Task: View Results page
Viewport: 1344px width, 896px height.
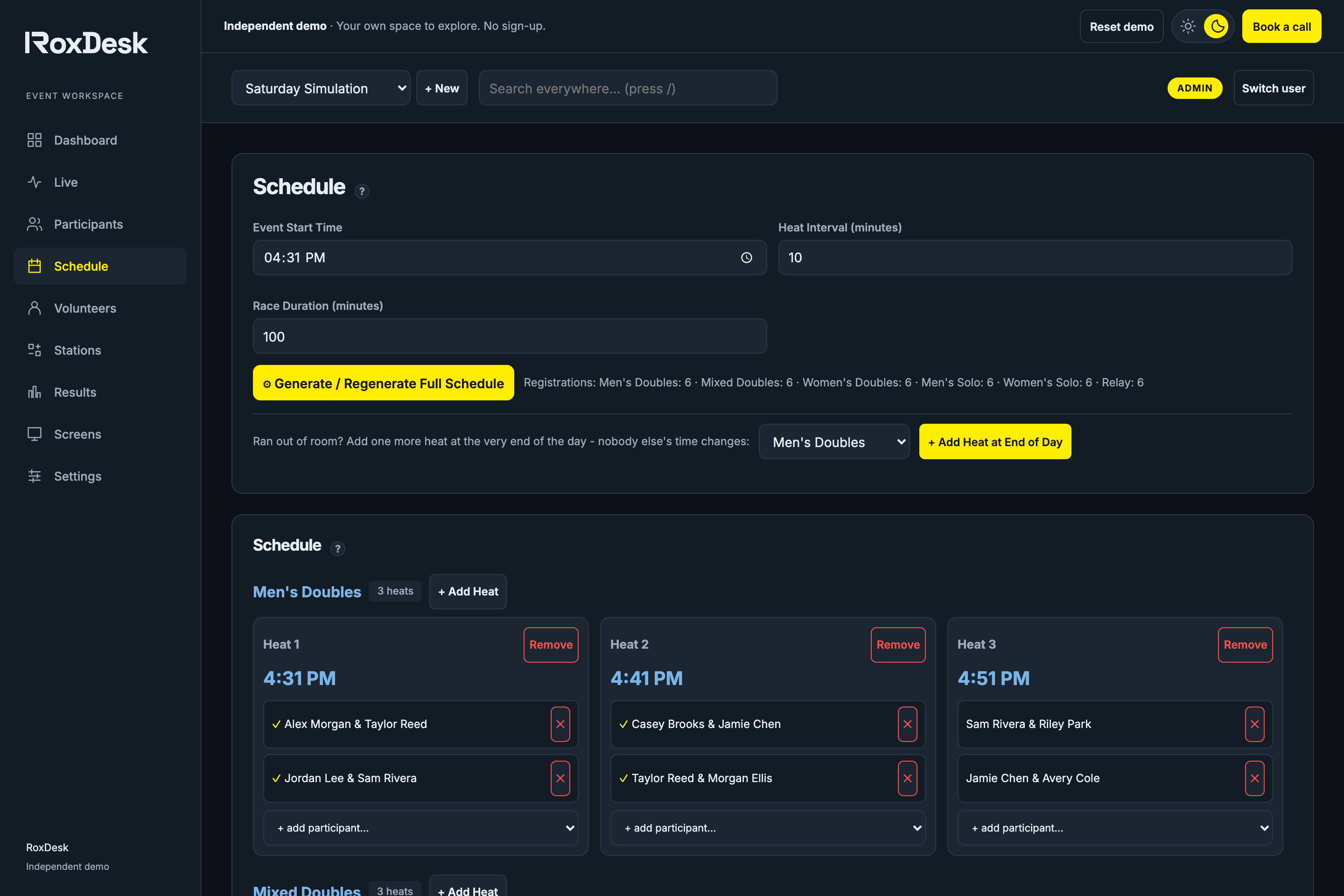Action: point(101,392)
